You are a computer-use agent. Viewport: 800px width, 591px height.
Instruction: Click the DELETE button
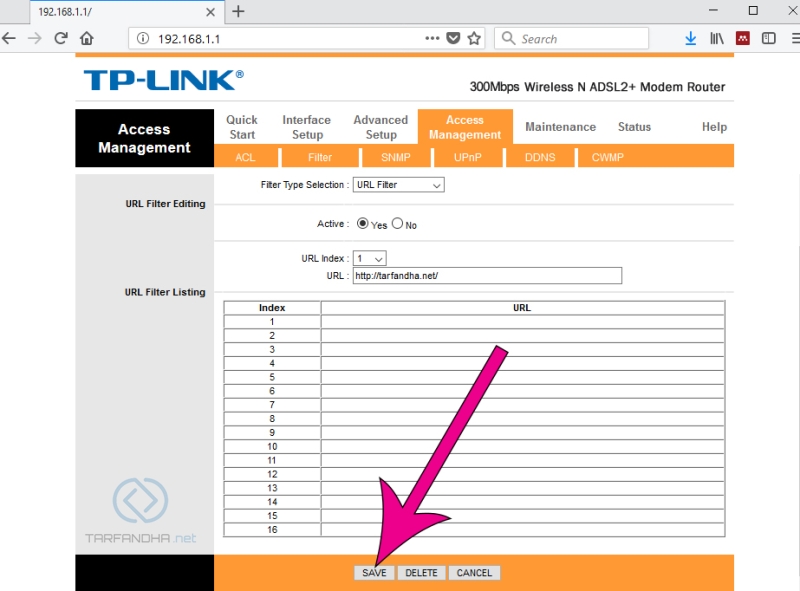point(421,573)
